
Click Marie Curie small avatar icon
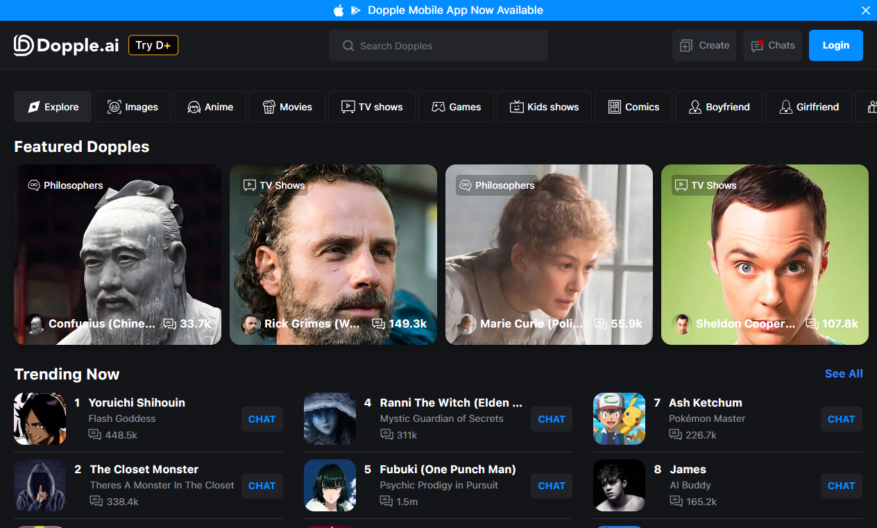click(x=466, y=324)
